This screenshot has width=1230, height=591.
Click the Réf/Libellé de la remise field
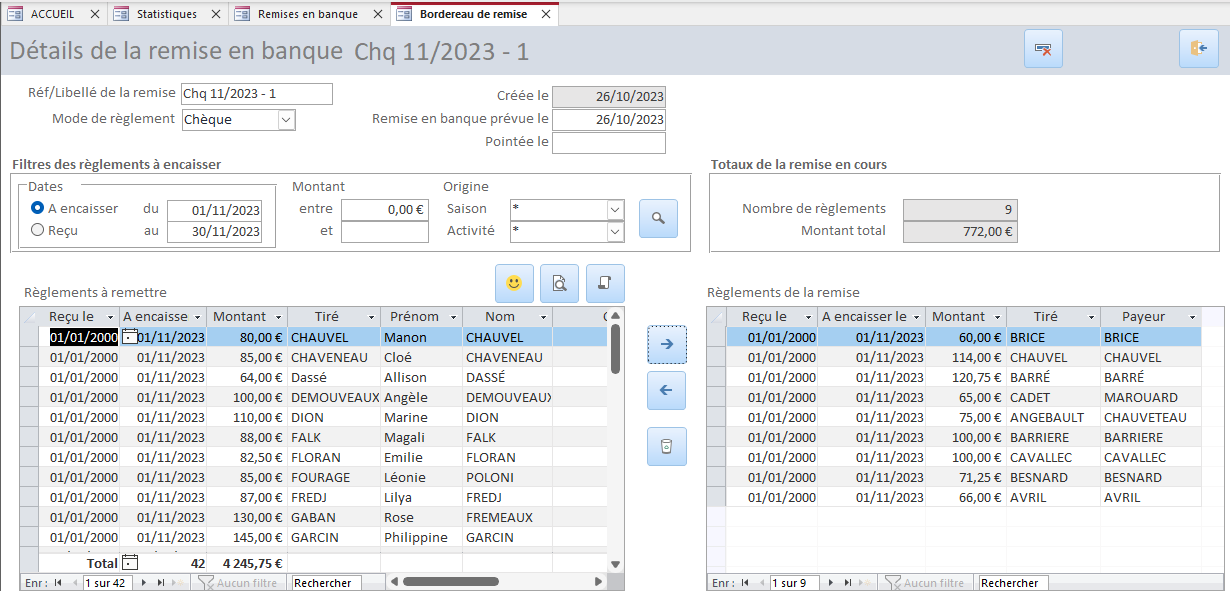(257, 94)
